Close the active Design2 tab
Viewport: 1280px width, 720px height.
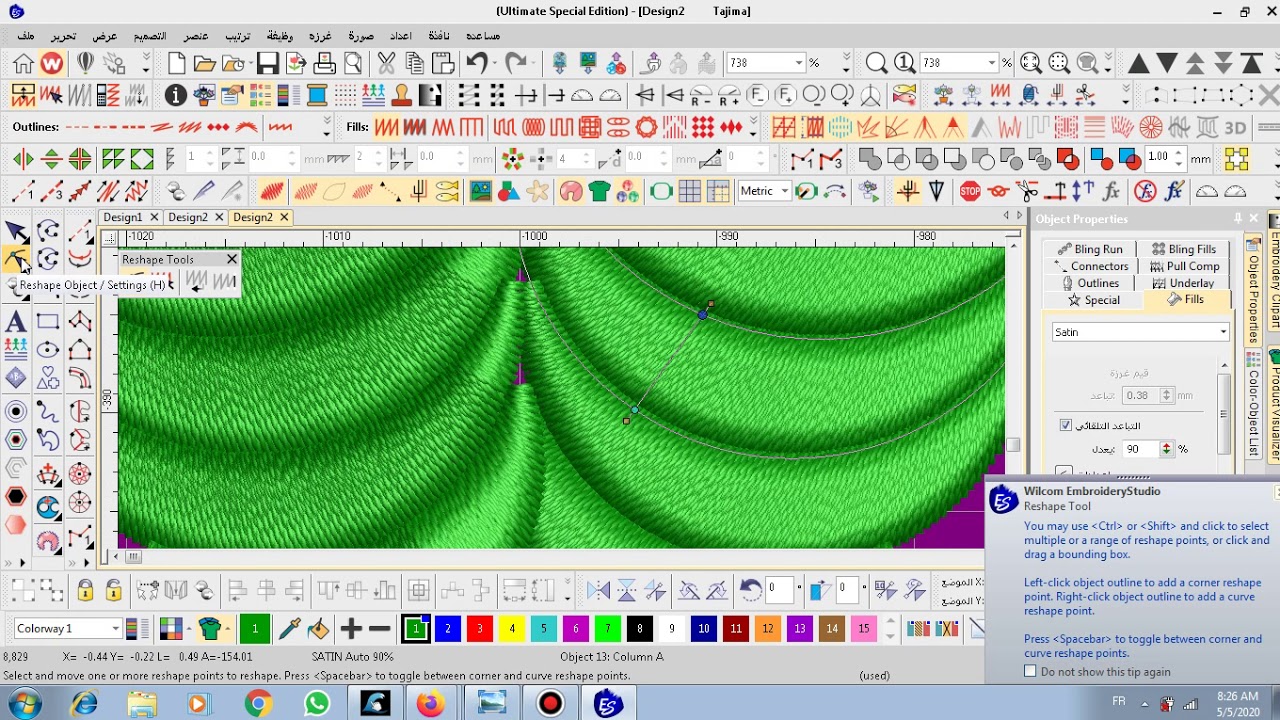284,217
